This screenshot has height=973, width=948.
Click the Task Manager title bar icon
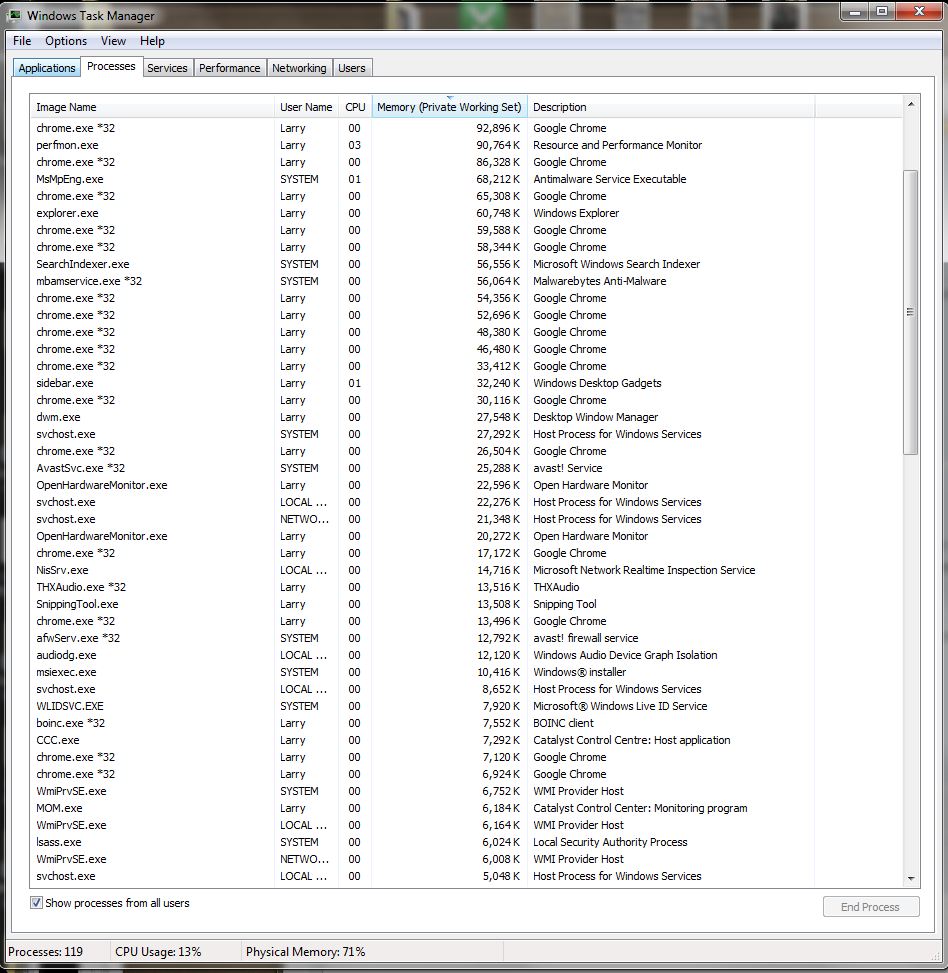pyautogui.click(x=15, y=15)
